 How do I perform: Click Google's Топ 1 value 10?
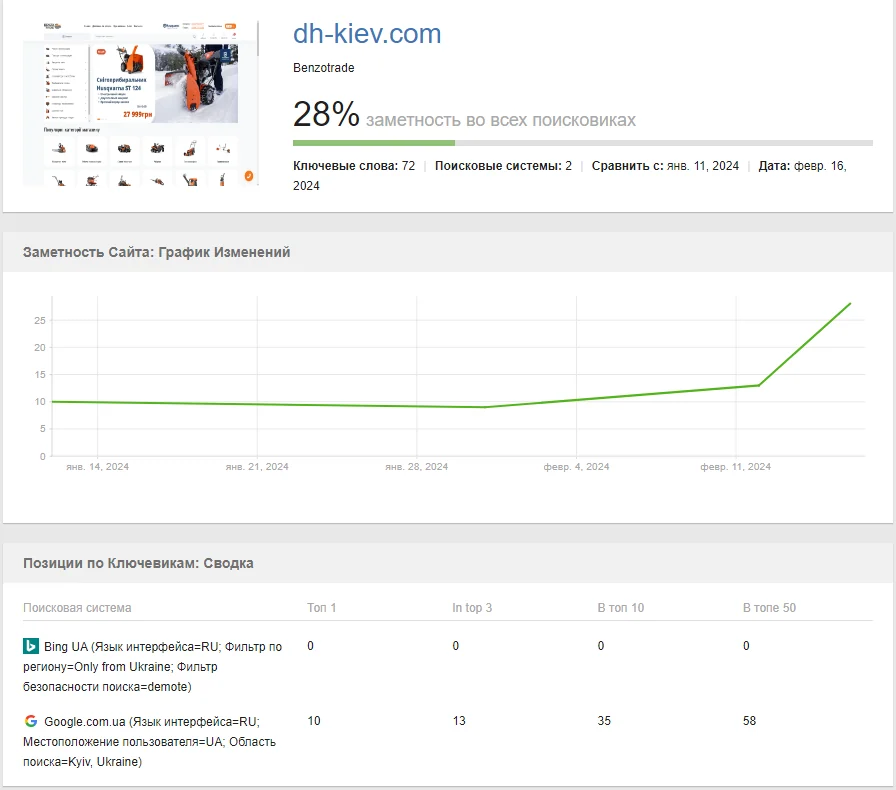tap(314, 721)
